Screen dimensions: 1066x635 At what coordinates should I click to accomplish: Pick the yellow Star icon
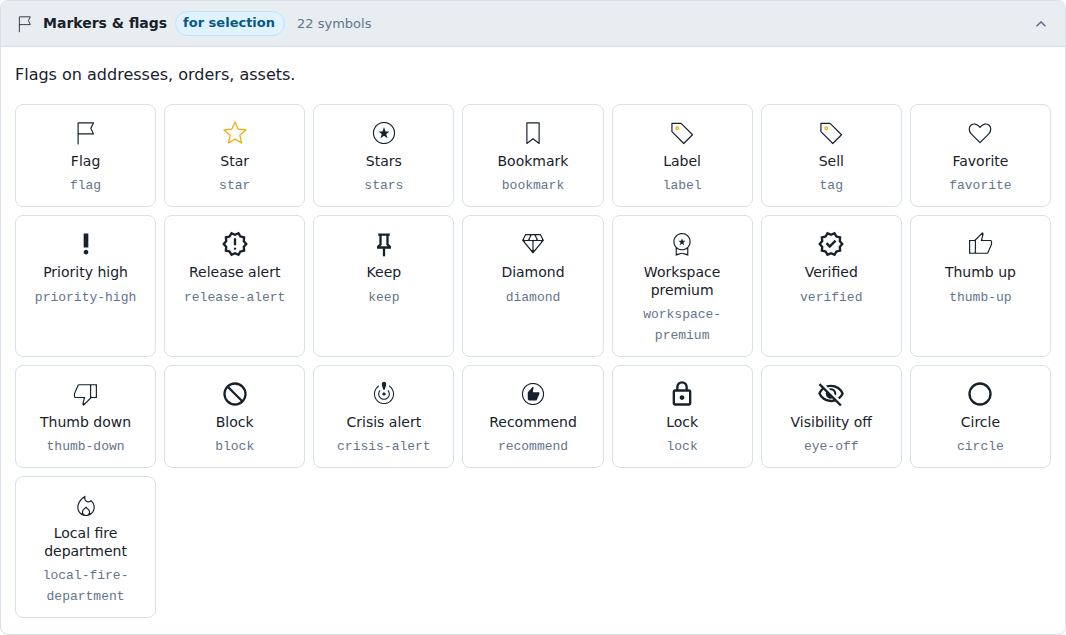(x=235, y=133)
